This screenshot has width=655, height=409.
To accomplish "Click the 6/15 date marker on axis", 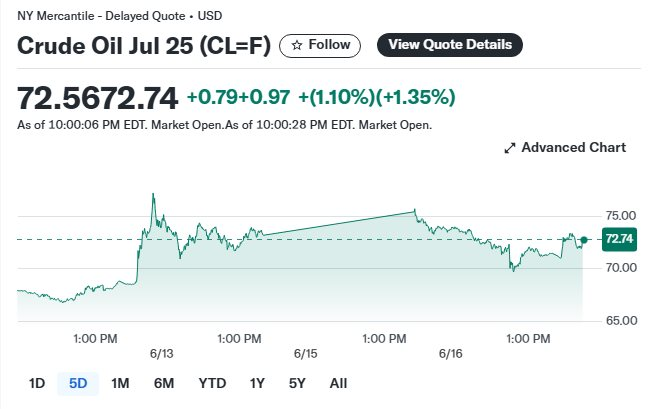I will click(306, 355).
